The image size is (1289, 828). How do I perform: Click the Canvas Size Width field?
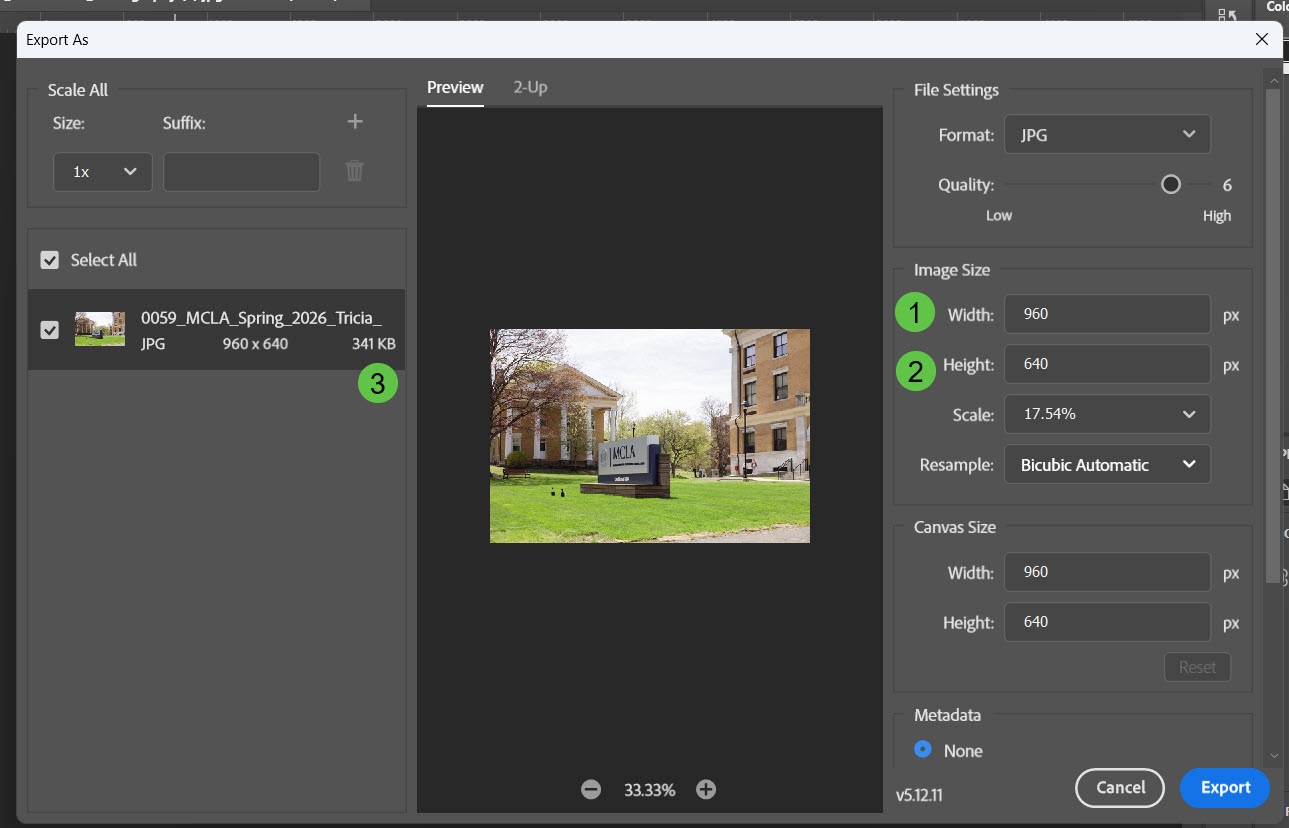point(1107,572)
